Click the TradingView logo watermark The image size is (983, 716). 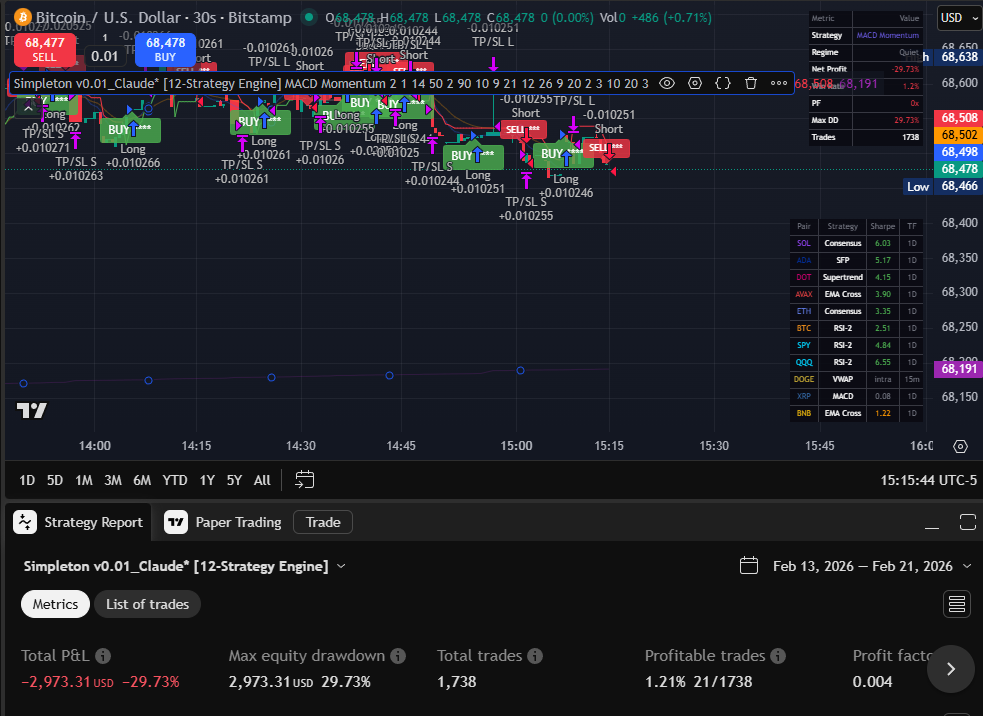[x=31, y=410]
